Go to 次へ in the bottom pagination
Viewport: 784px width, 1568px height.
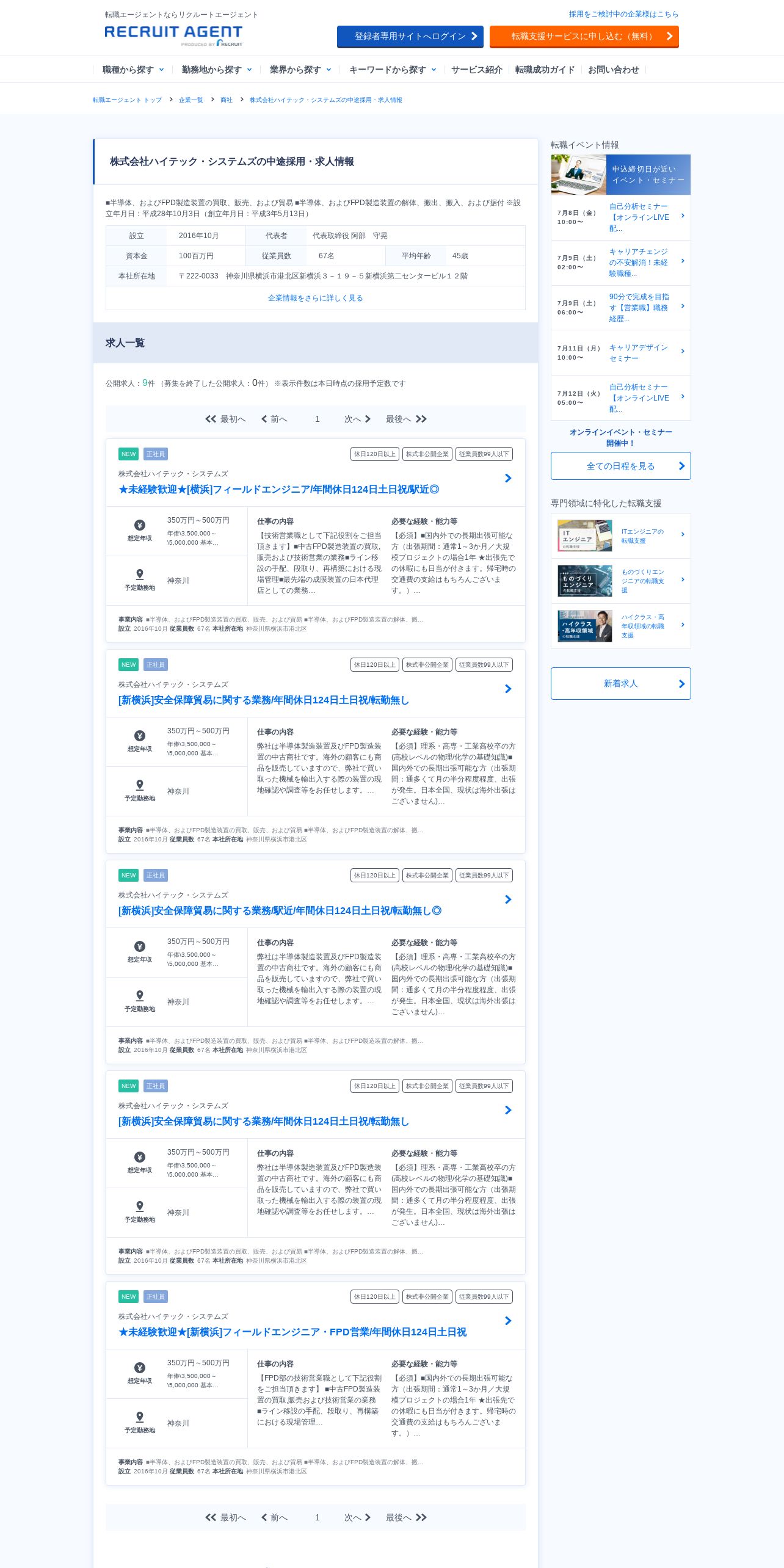click(357, 1517)
